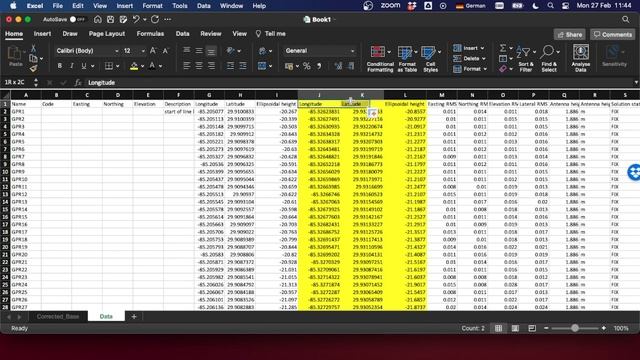Switch to Normal view icon

498,328
